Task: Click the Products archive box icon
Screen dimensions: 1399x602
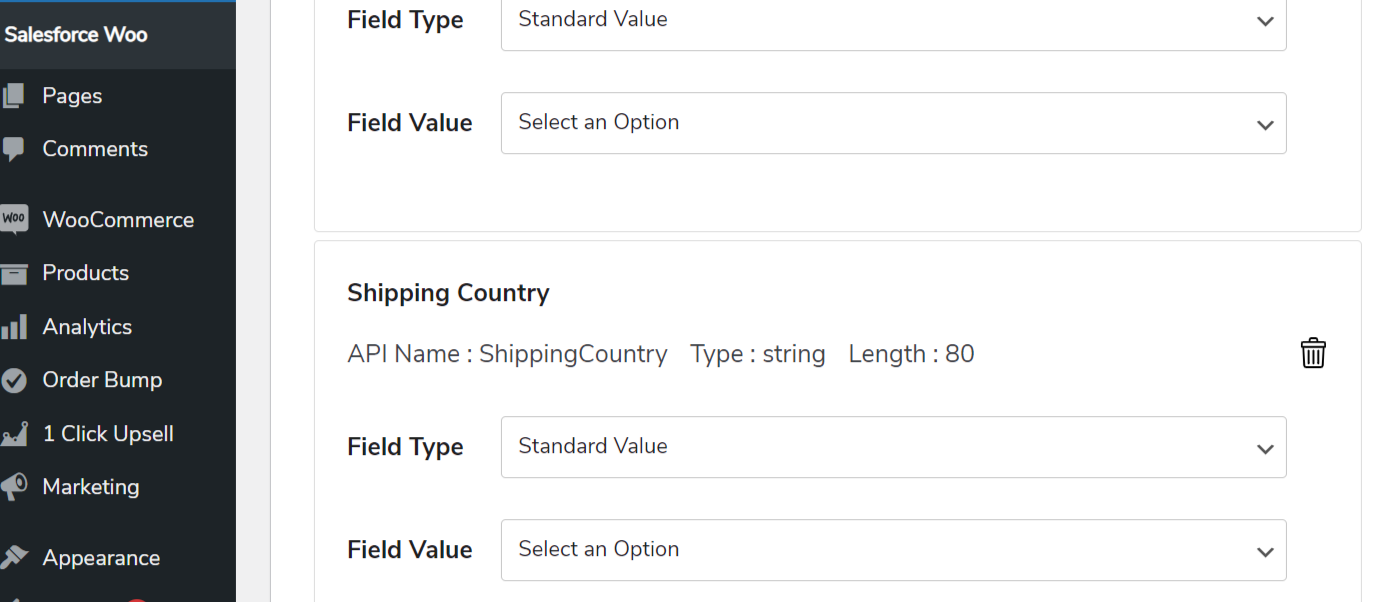Action: pos(13,273)
